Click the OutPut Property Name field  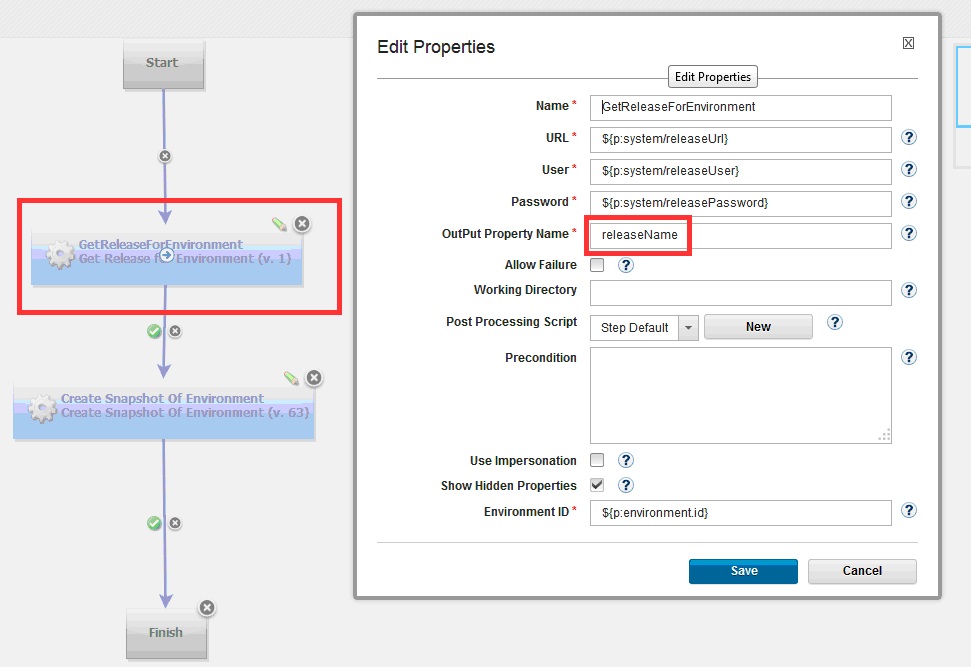click(x=740, y=235)
